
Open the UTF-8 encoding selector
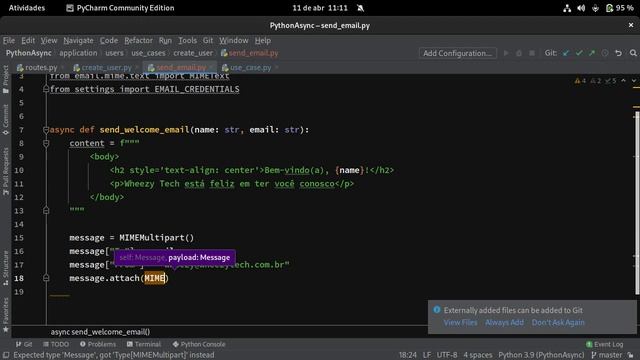pyautogui.click(x=447, y=355)
